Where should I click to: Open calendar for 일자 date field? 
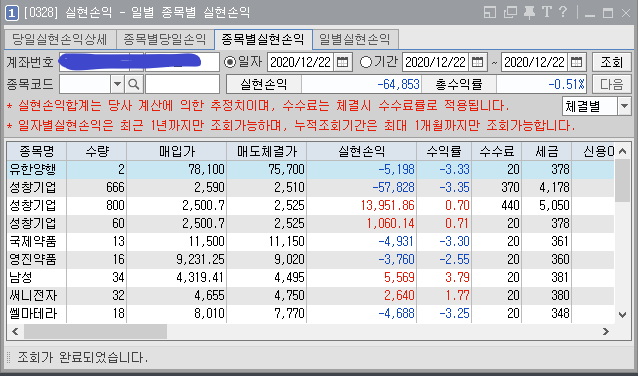coord(343,62)
